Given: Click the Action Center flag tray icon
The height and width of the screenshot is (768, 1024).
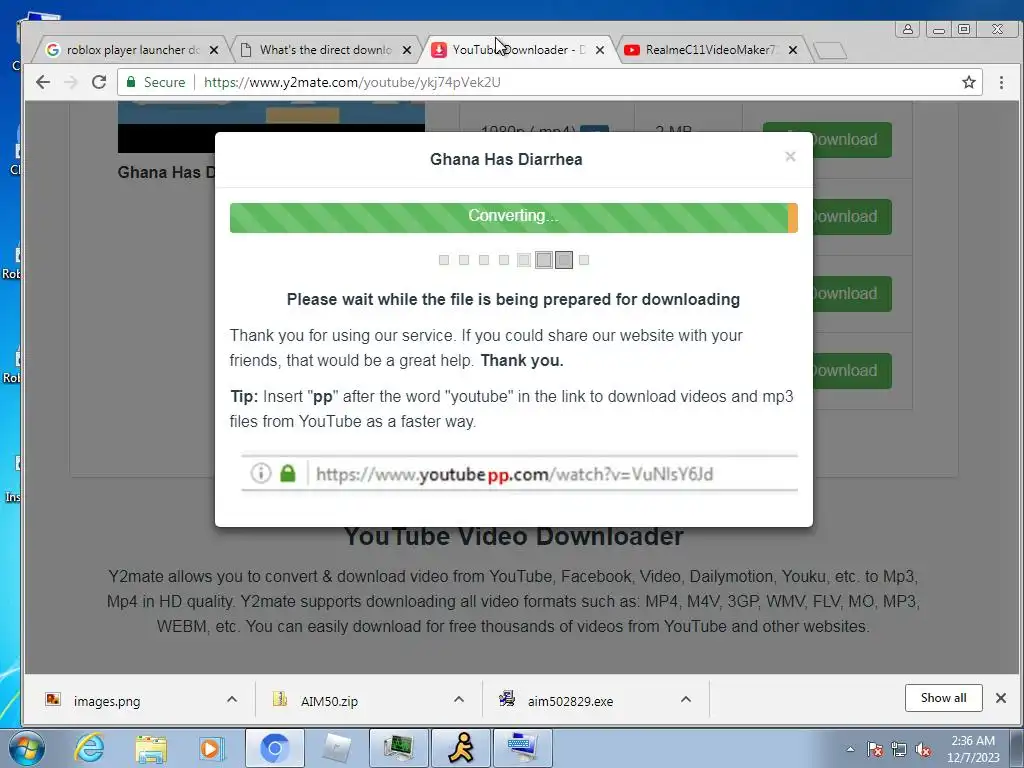Looking at the screenshot, I should pyautogui.click(x=875, y=749).
